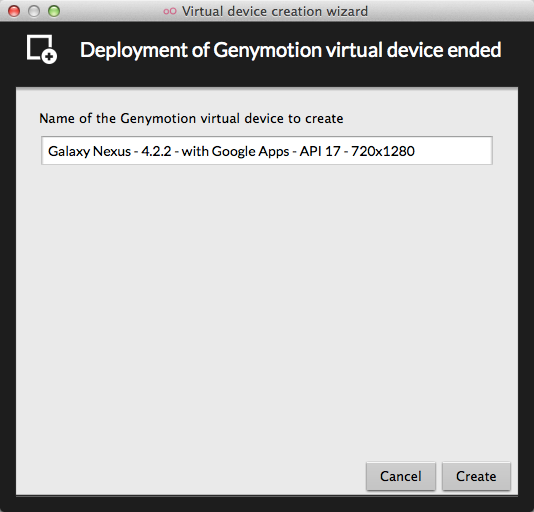Click the 'Deployment of Genymotion virtual device ended' heading
Screen dimensions: 534x512
click(290, 50)
